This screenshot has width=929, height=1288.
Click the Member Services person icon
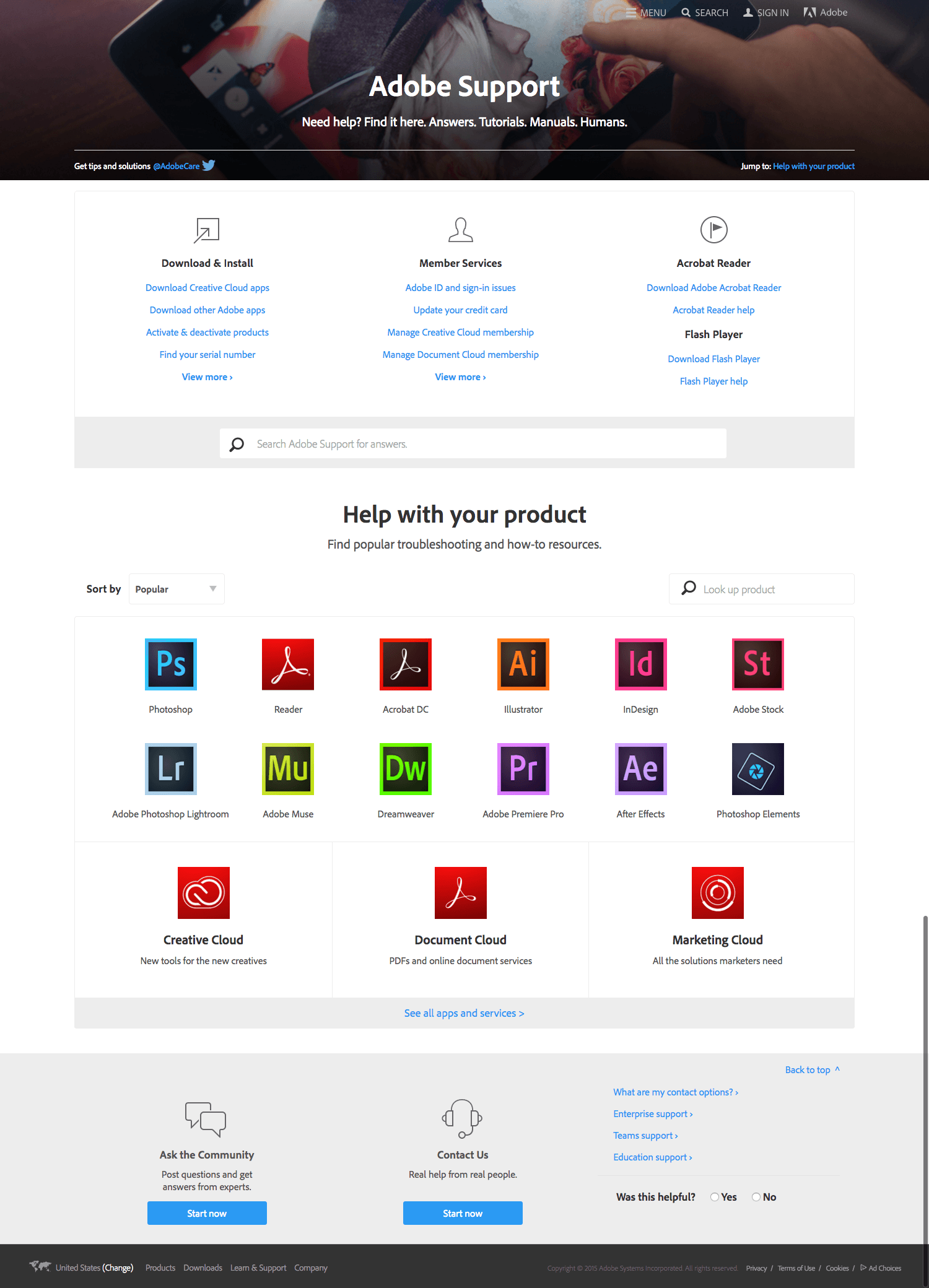(461, 230)
